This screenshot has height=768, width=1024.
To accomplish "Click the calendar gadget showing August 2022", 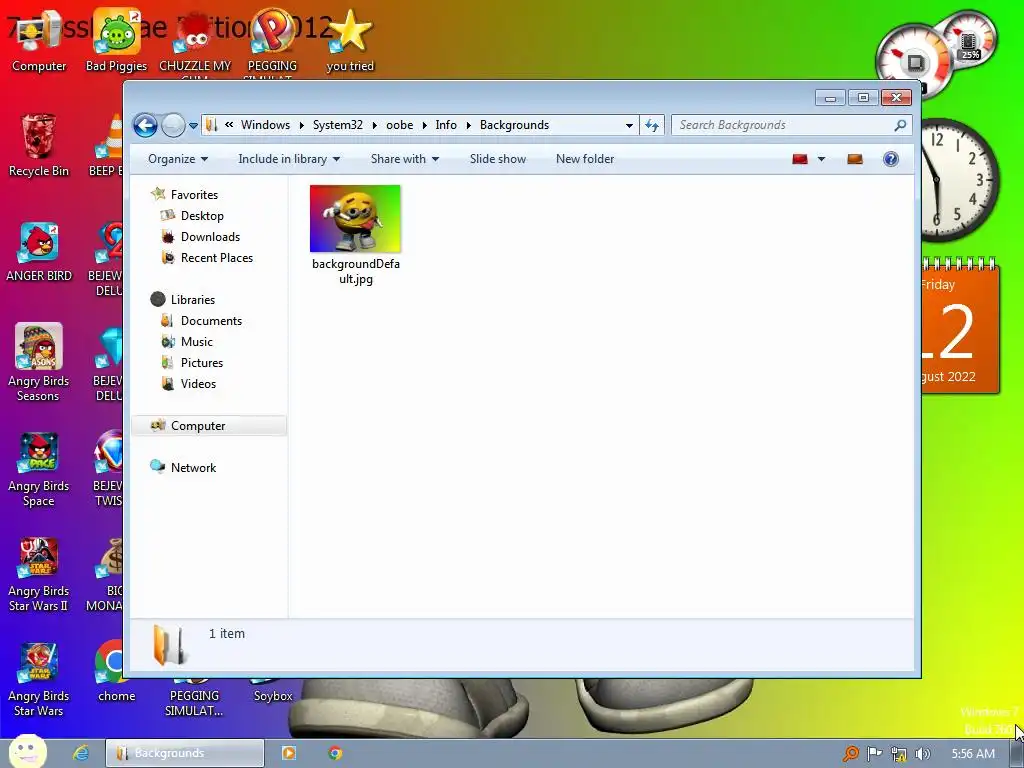I will click(960, 327).
